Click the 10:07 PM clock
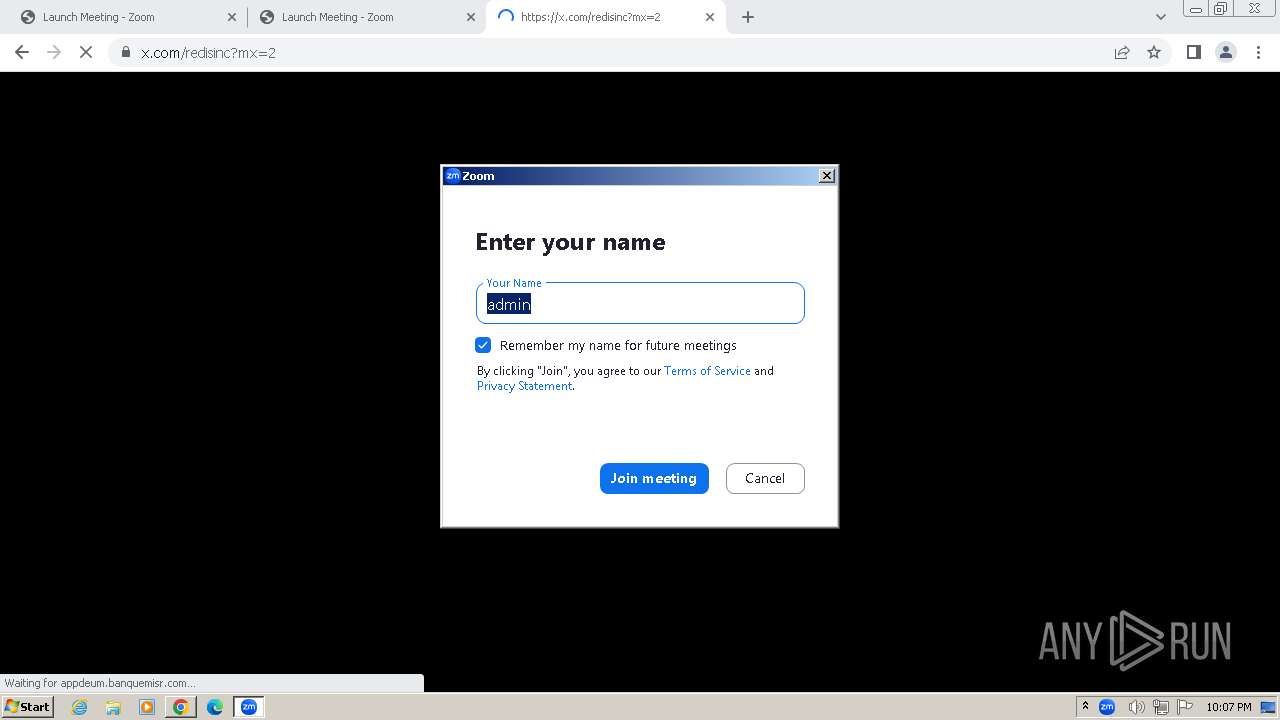1280x720 pixels. point(1229,707)
